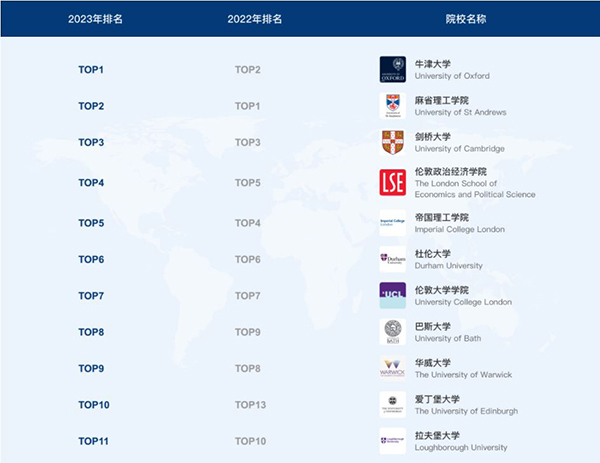Open the 牛津大学 university name link
This screenshot has height=463, width=600.
point(433,63)
